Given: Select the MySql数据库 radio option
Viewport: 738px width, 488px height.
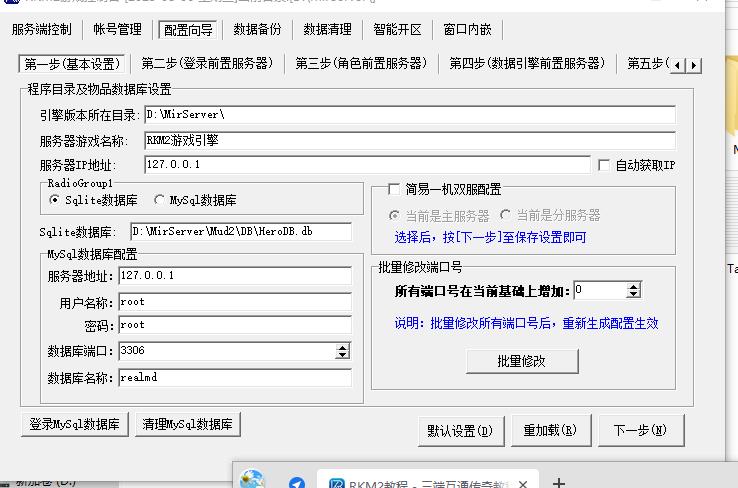Looking at the screenshot, I should tap(159, 200).
